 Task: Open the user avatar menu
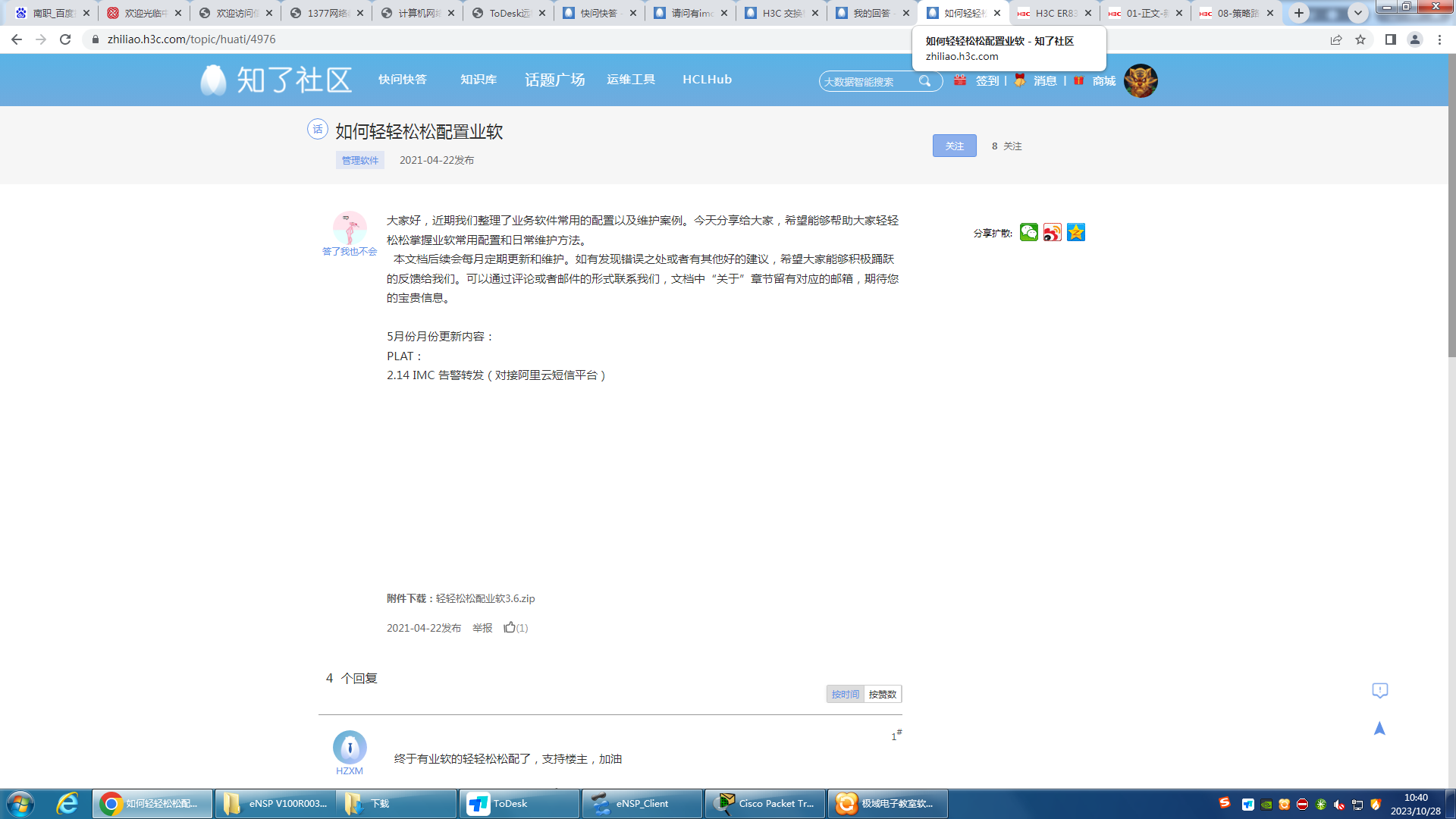click(1140, 80)
